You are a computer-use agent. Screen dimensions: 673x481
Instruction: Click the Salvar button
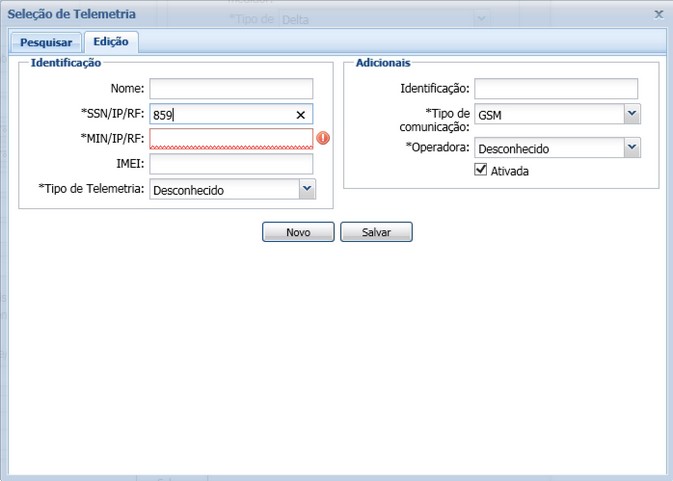pos(376,232)
